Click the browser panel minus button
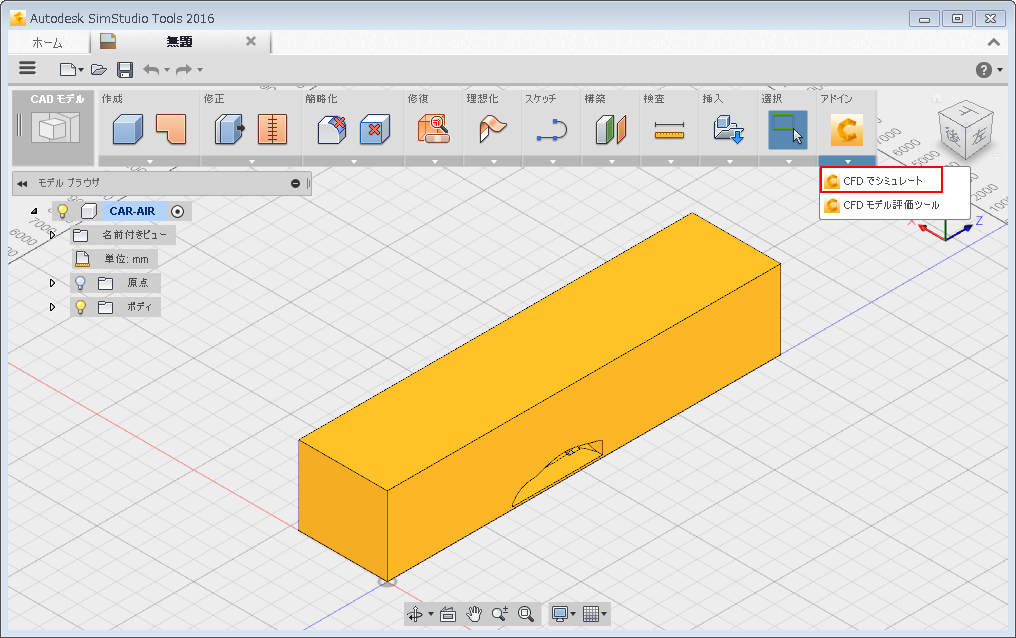 coord(295,184)
